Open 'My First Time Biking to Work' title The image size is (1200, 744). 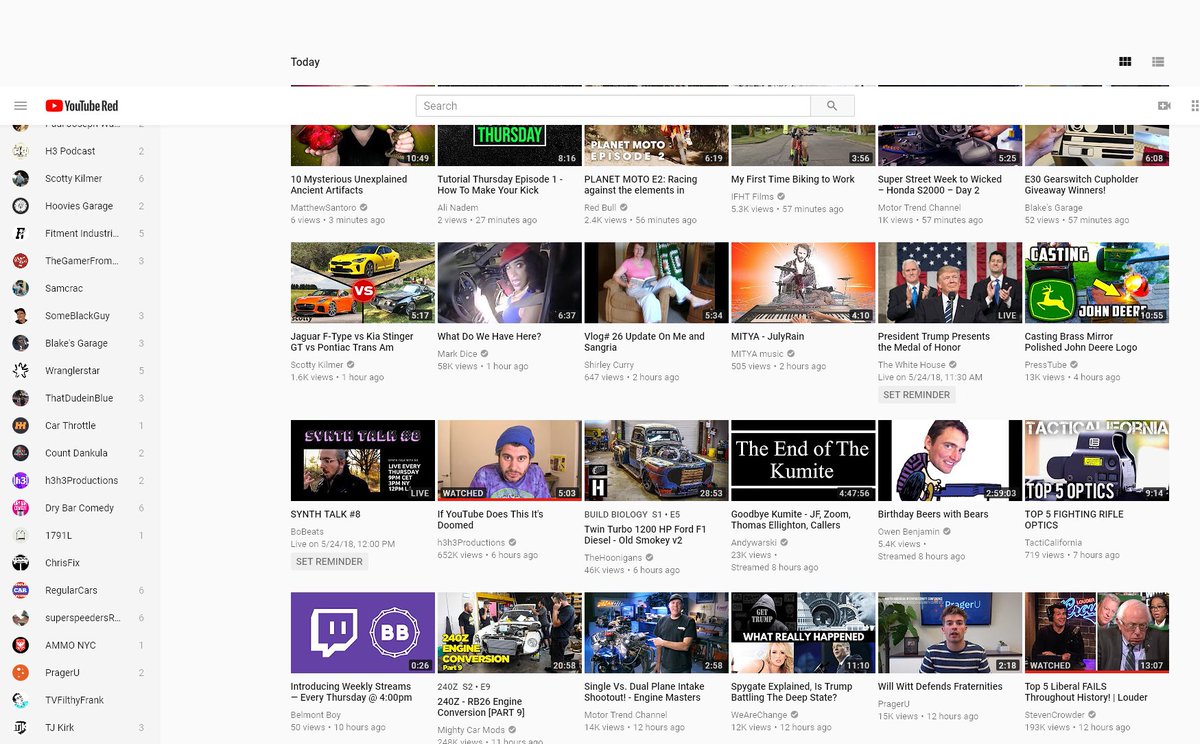[x=792, y=180]
